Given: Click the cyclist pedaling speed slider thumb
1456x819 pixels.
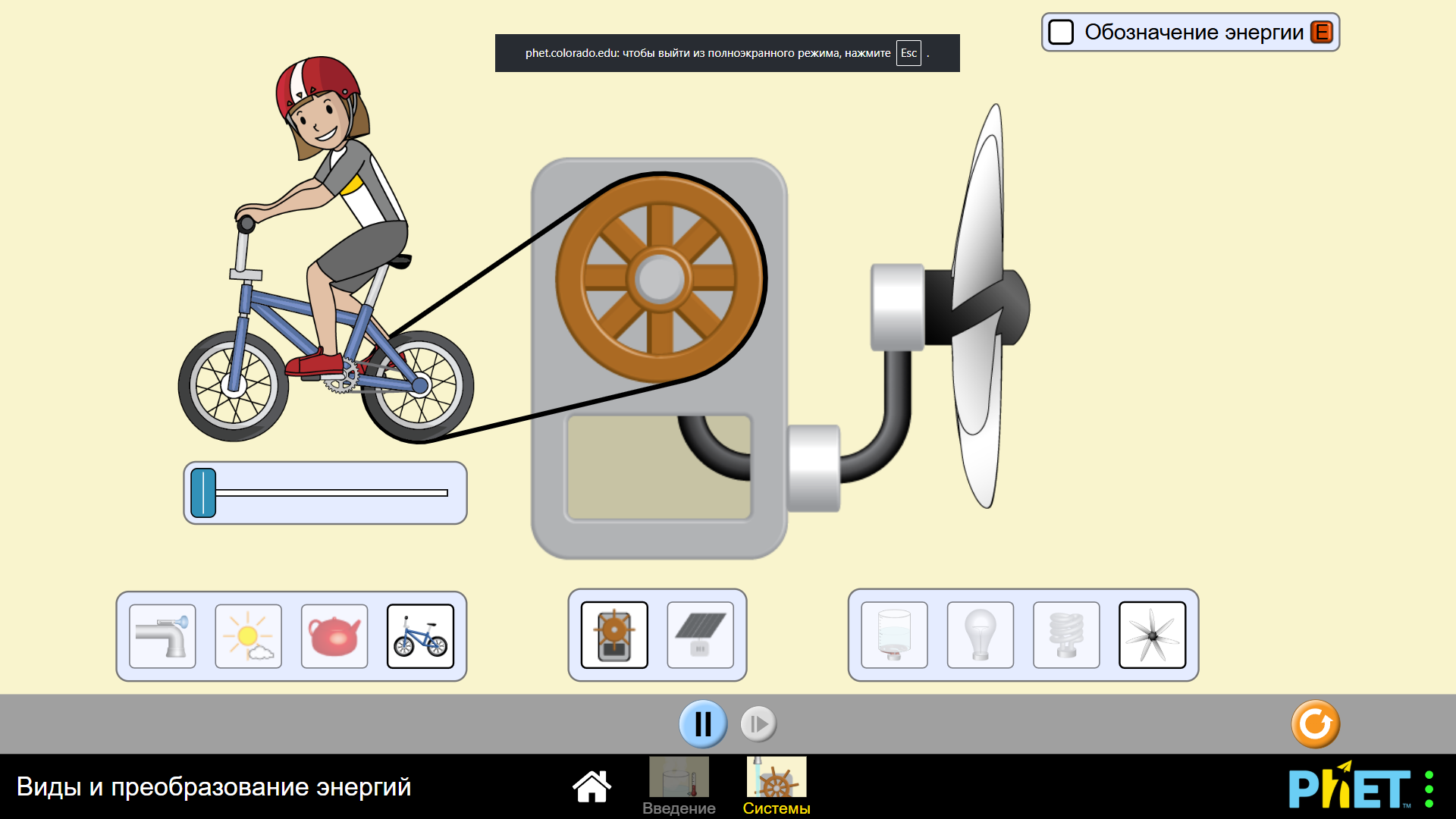Looking at the screenshot, I should coord(203,493).
